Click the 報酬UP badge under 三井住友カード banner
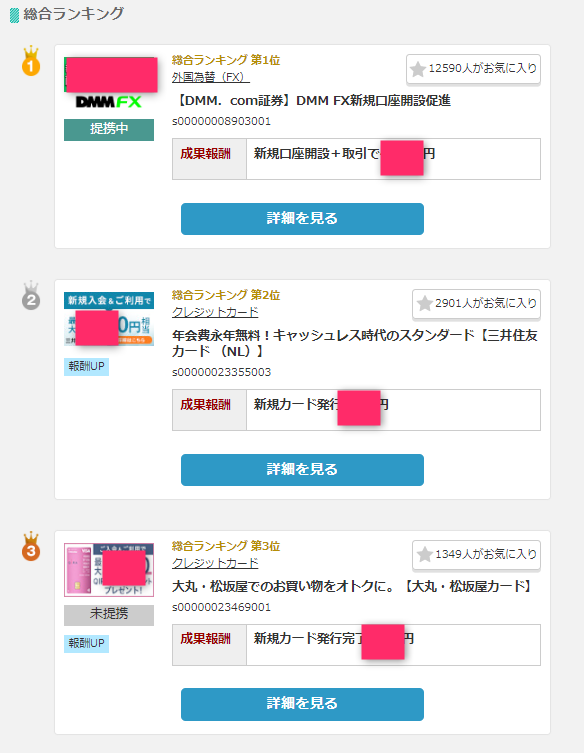 [x=86, y=367]
